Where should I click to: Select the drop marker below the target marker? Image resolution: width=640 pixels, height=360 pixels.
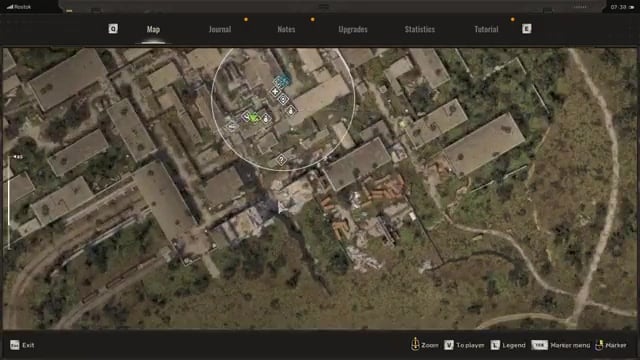(x=291, y=110)
